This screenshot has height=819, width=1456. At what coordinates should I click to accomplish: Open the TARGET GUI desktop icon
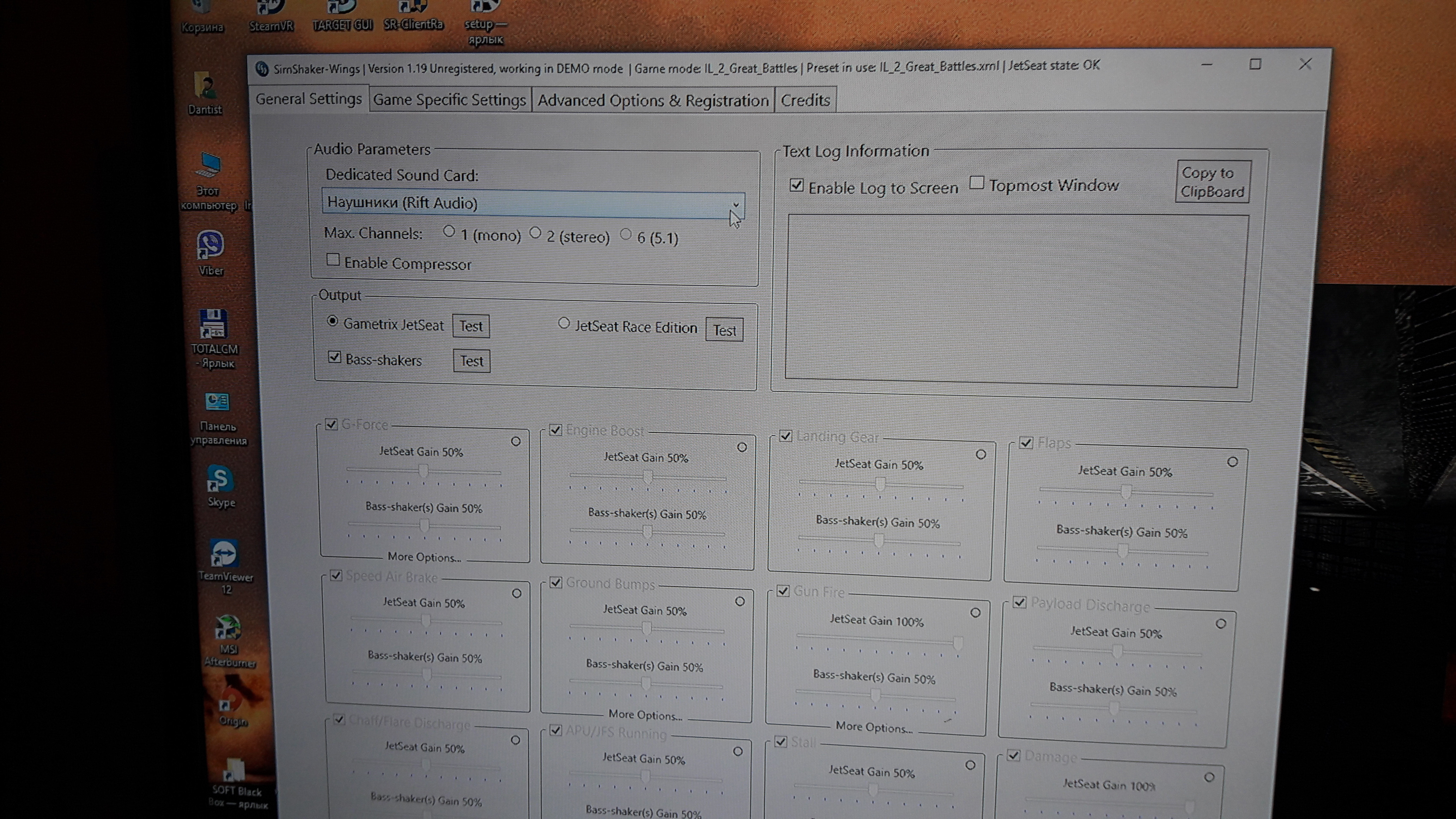[x=342, y=16]
